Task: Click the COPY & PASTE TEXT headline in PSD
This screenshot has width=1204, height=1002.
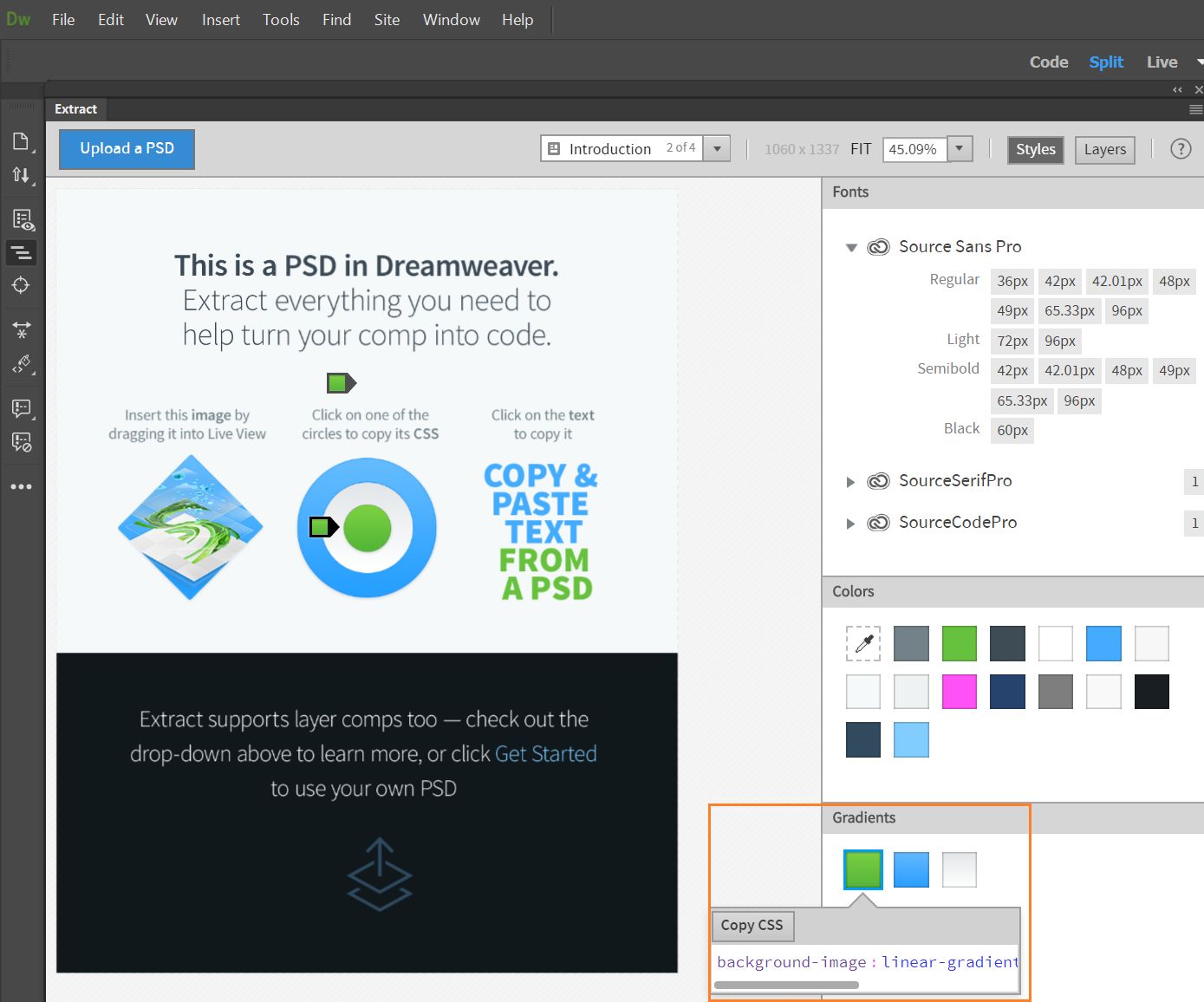Action: [541, 532]
